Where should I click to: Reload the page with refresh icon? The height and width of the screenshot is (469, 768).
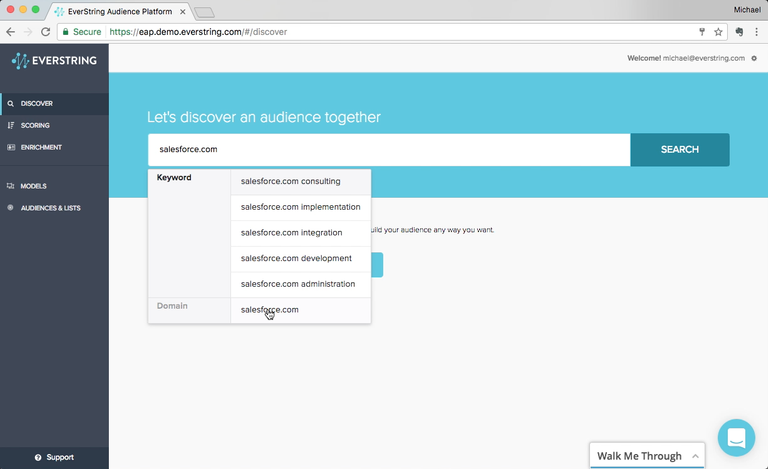click(x=46, y=32)
